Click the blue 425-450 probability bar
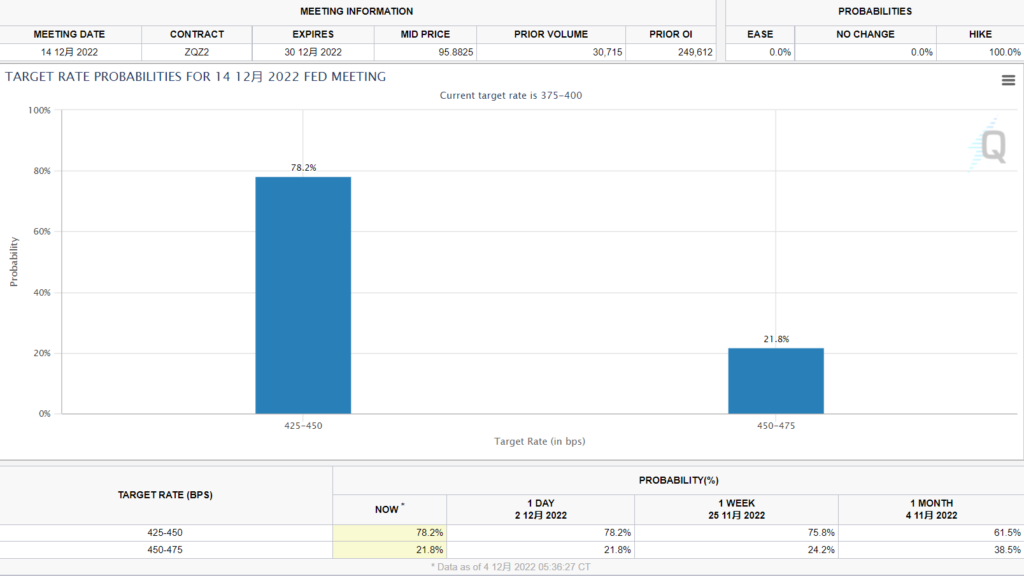The width and height of the screenshot is (1024, 576). (303, 295)
